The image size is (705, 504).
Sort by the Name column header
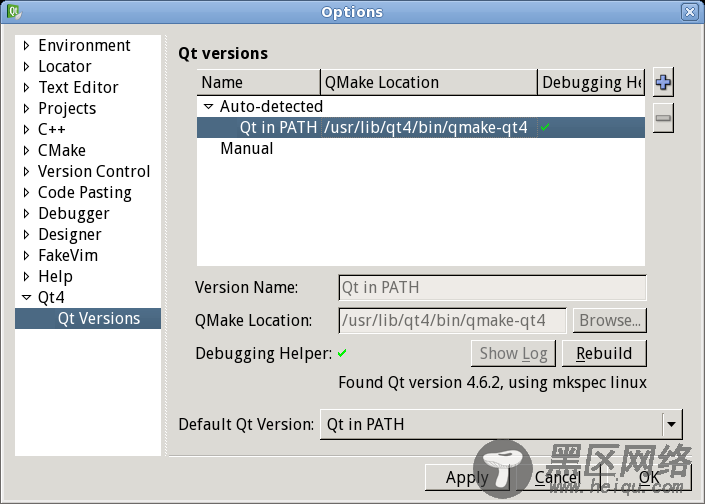pos(259,82)
